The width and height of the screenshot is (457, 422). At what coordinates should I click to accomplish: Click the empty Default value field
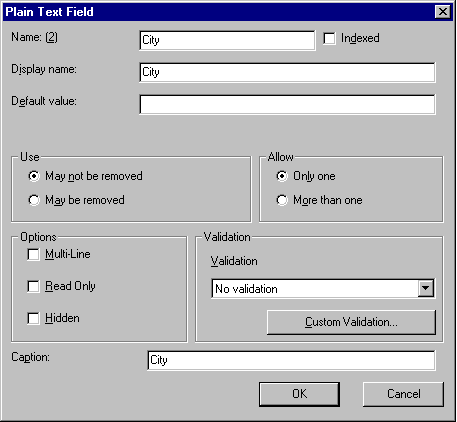[287, 104]
